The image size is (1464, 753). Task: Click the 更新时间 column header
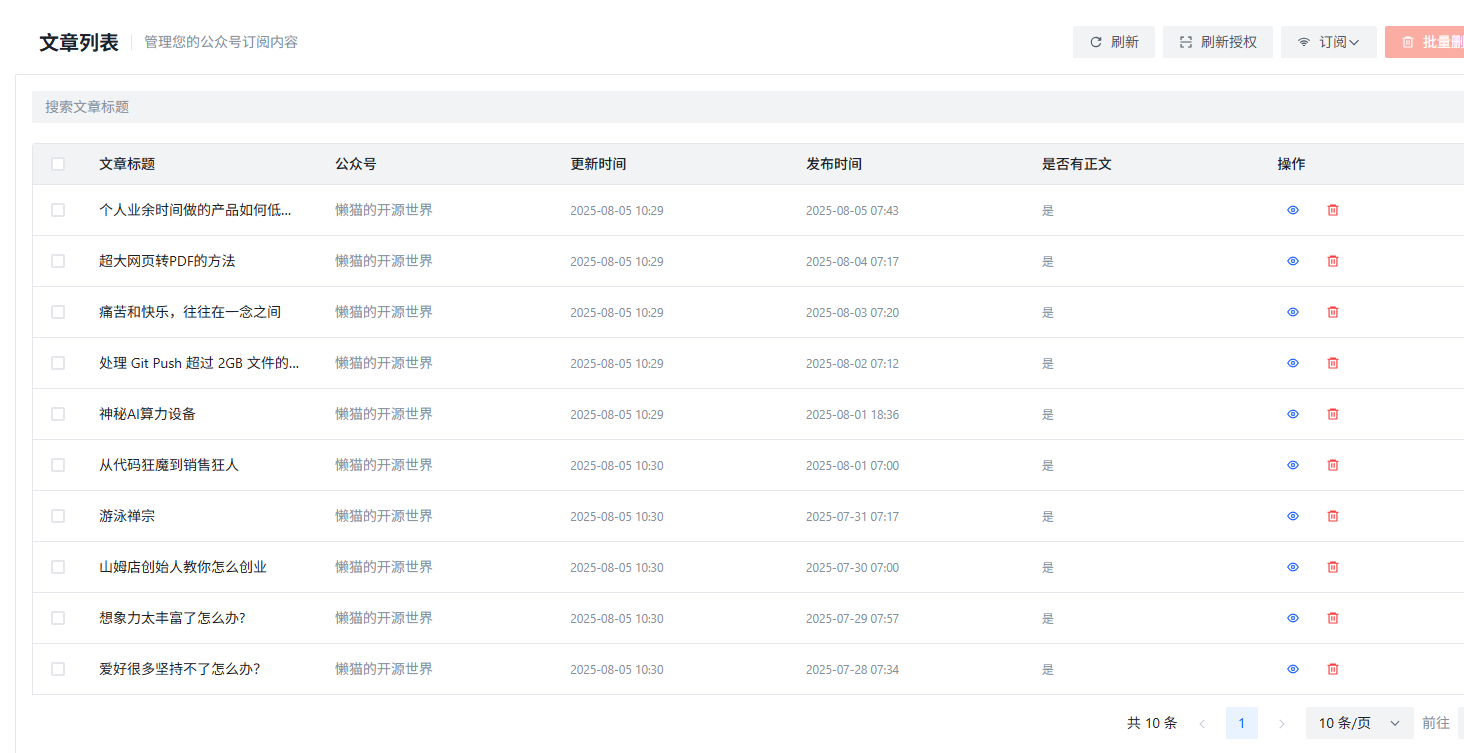coord(598,164)
